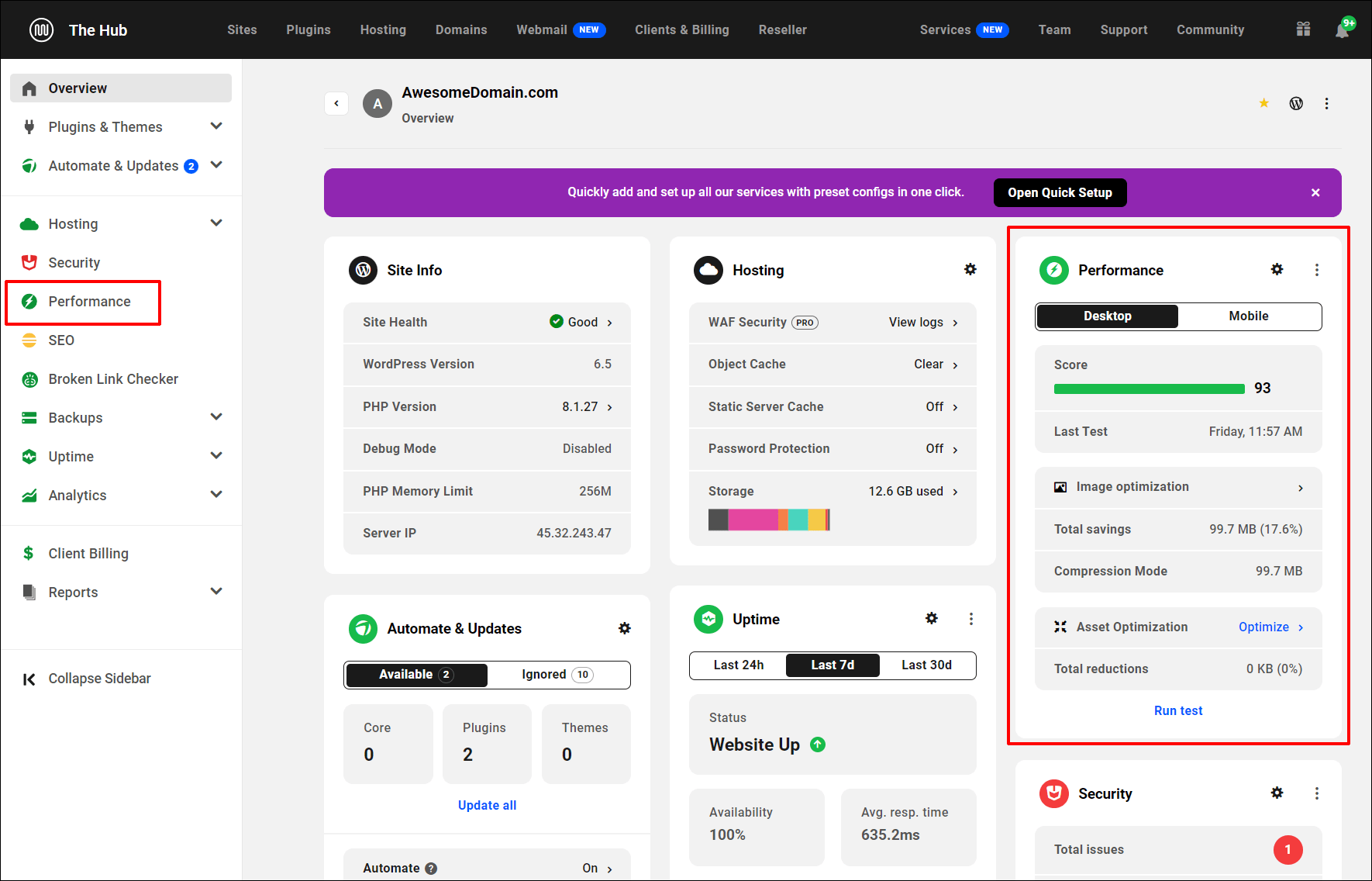The width and height of the screenshot is (1372, 881).
Task: Open Uptime card settings gear
Action: pos(931,618)
